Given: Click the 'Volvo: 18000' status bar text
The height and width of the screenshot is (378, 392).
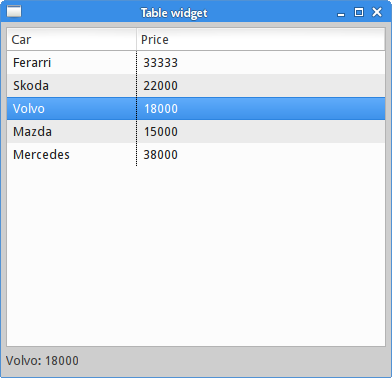Looking at the screenshot, I should (x=42, y=361).
